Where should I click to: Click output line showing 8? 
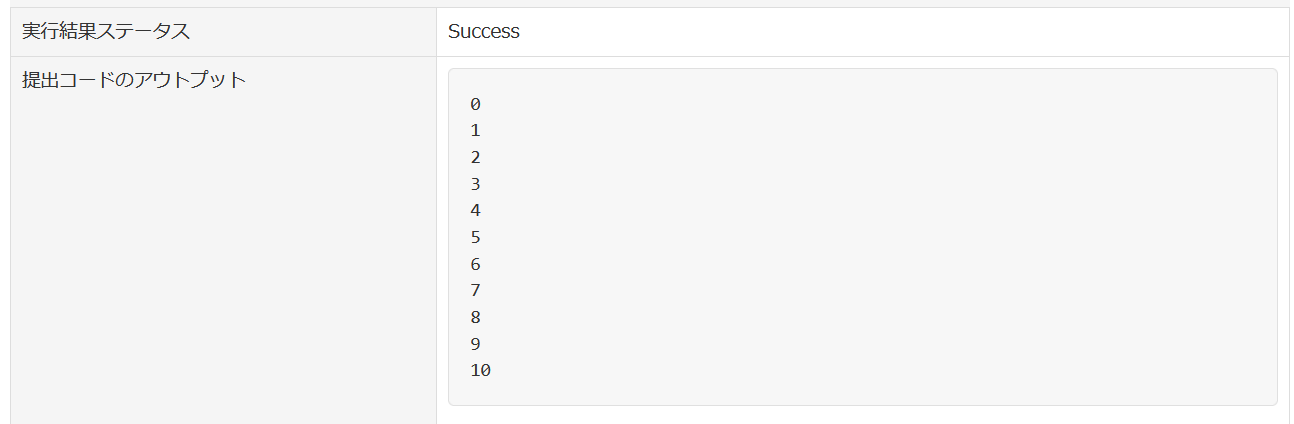475,317
